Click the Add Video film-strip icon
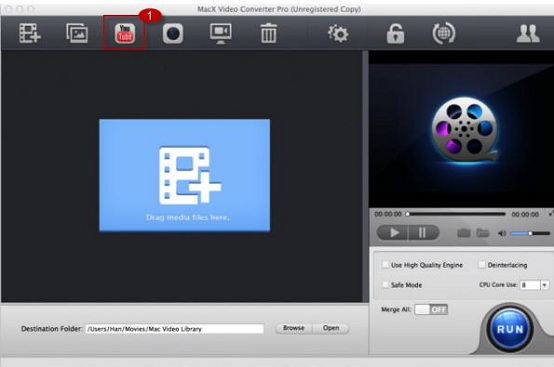The height and width of the screenshot is (367, 554). pos(30,34)
